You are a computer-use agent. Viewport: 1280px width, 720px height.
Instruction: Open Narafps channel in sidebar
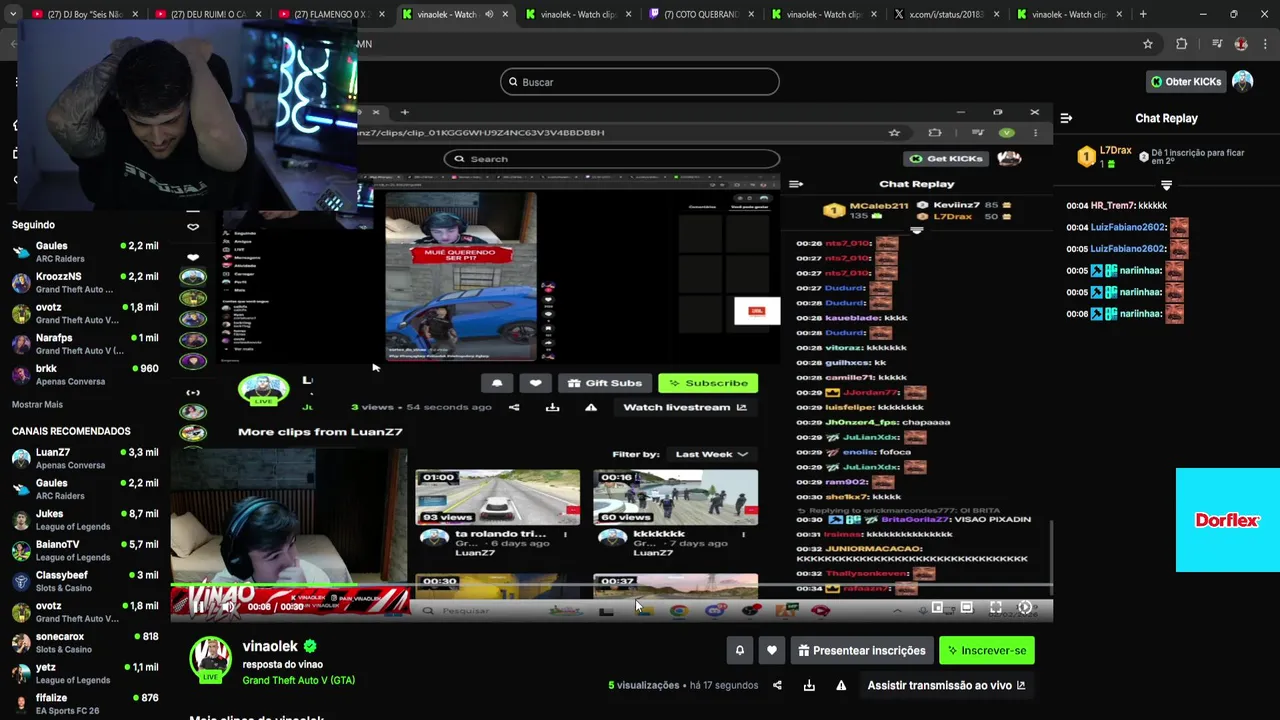tap(85, 344)
